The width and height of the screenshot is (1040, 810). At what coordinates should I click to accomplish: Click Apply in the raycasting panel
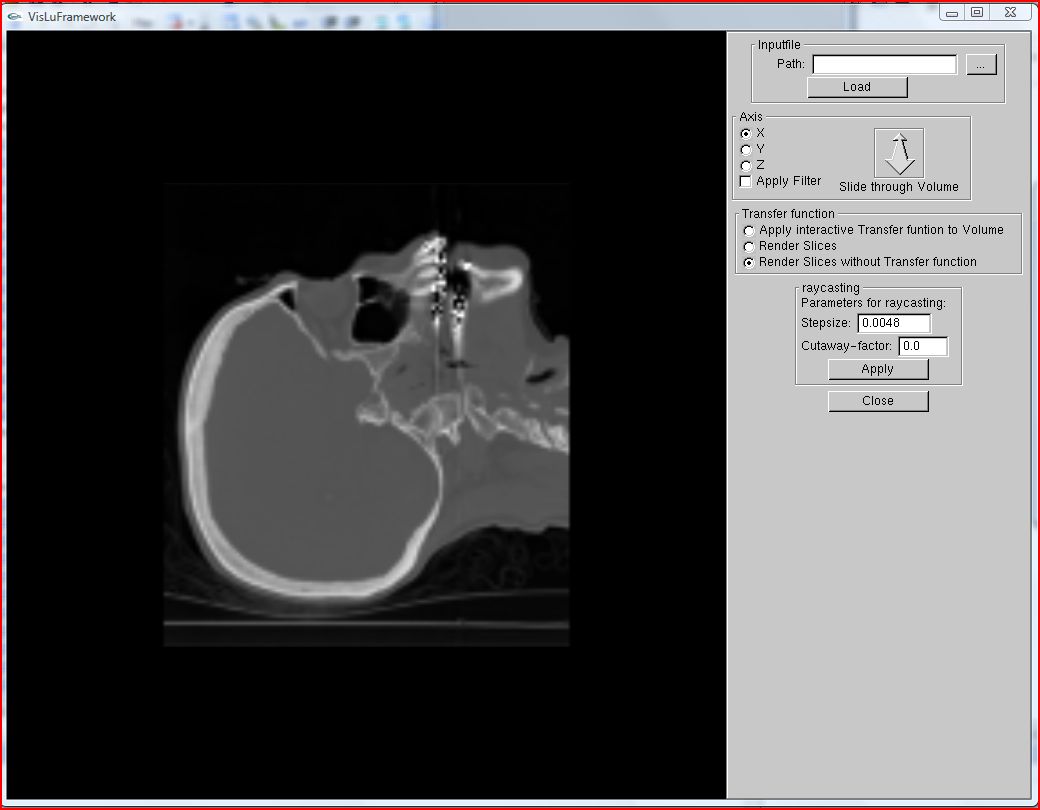click(878, 369)
